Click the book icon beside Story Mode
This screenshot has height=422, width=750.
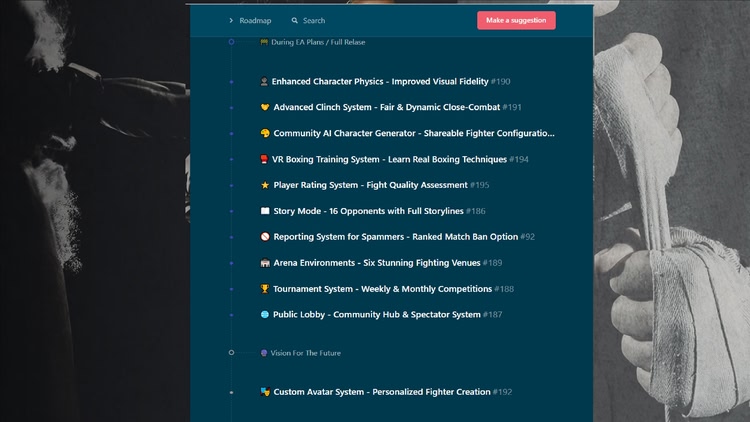point(265,211)
